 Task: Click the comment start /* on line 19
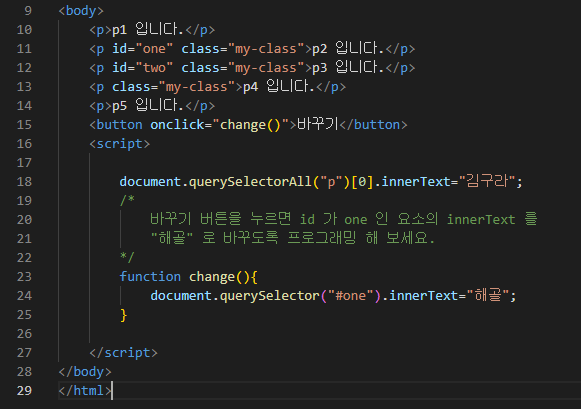[127, 200]
